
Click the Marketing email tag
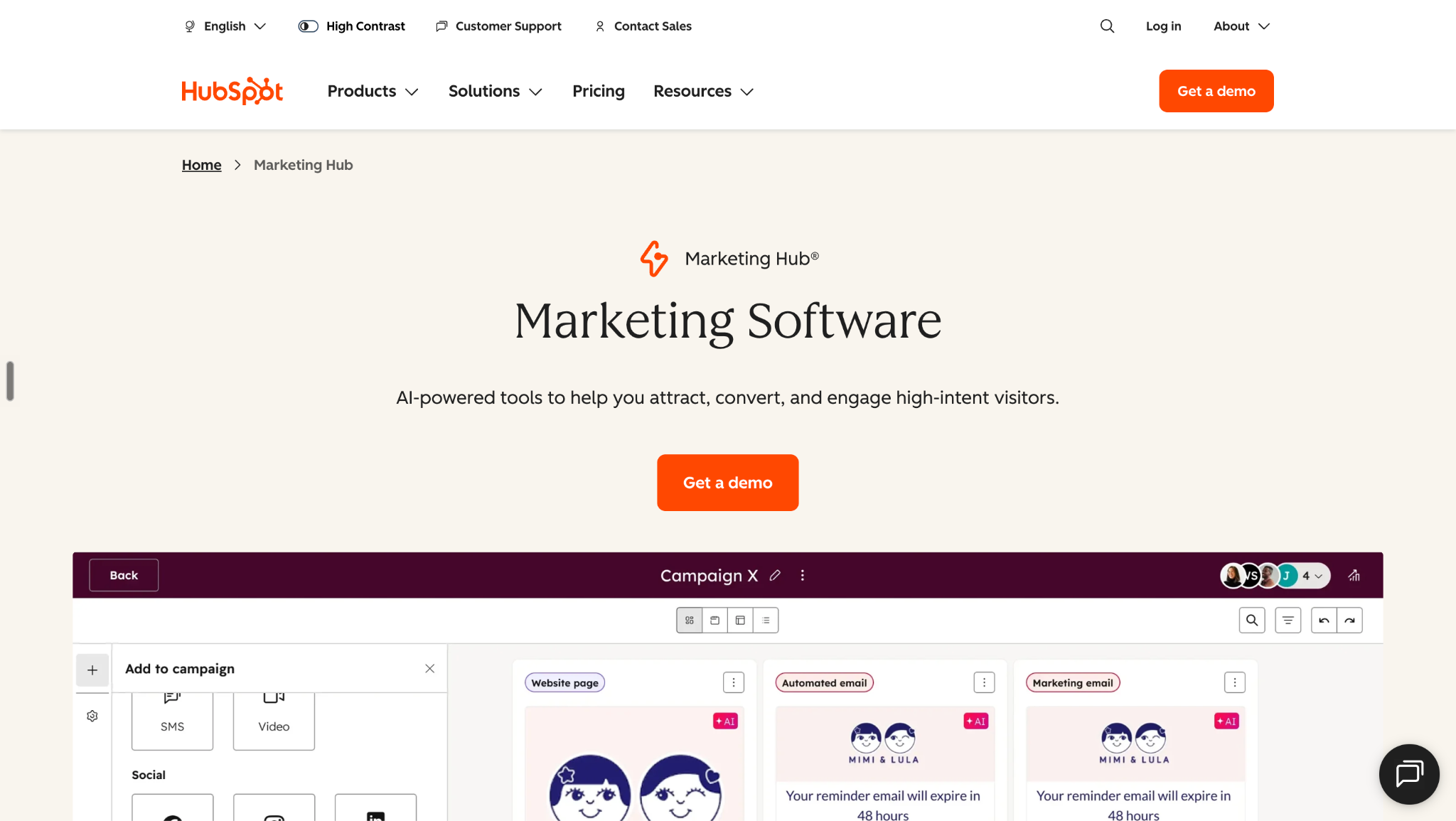click(1073, 683)
